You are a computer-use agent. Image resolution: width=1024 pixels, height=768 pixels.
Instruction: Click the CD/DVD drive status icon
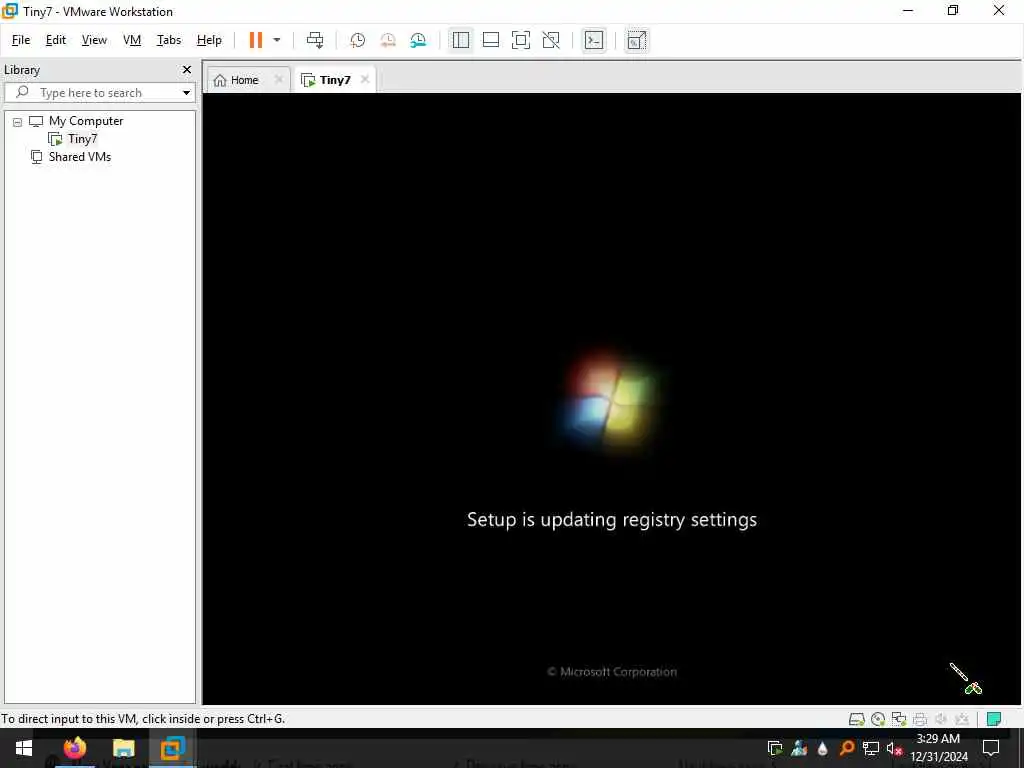tap(878, 719)
